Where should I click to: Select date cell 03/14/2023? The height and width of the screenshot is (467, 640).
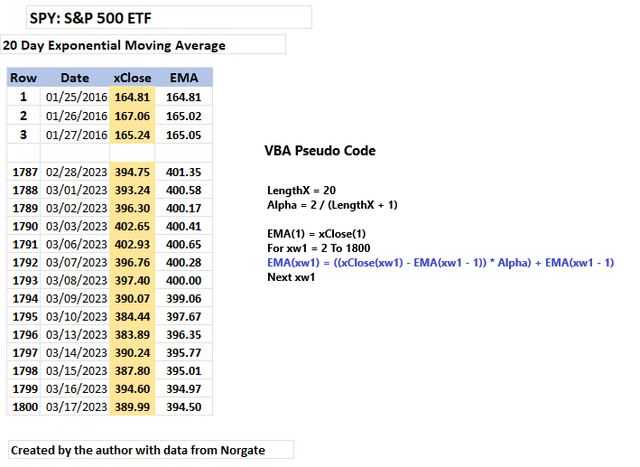coord(75,353)
